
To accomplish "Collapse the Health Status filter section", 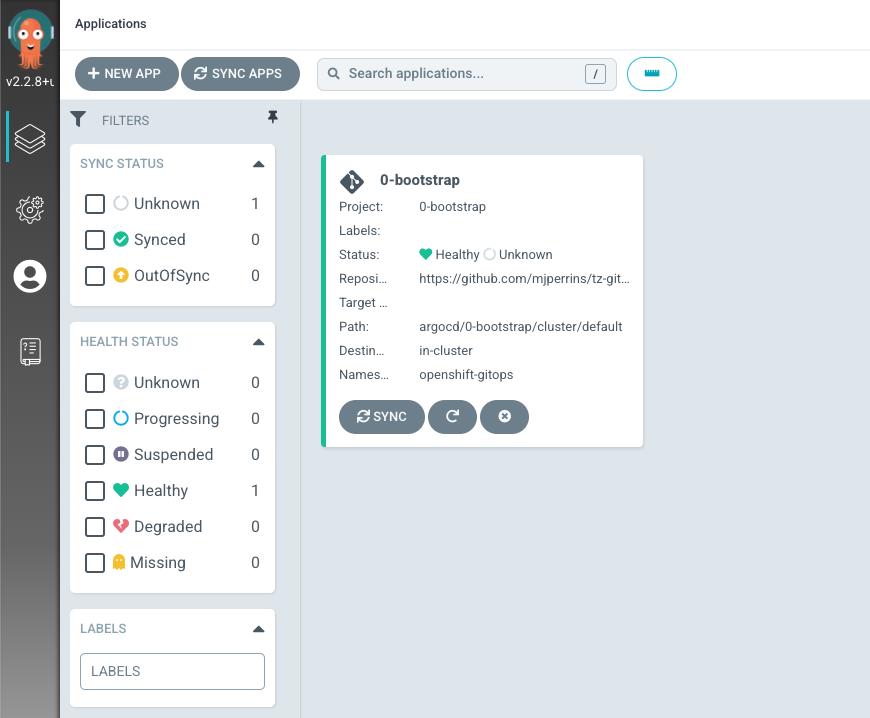I will click(x=259, y=342).
